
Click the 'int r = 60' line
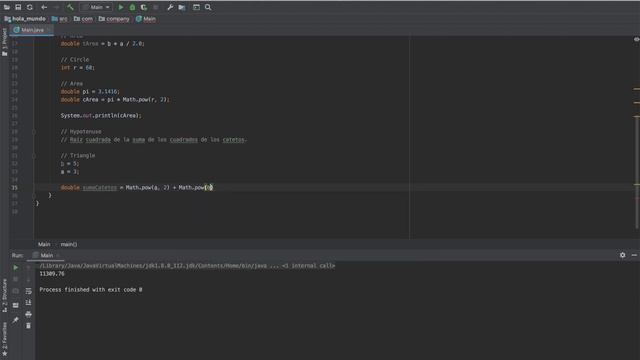(78, 67)
